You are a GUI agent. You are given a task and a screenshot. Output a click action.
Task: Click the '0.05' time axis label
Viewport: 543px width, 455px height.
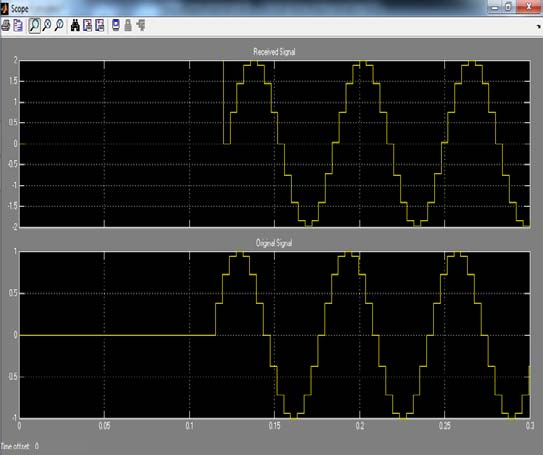click(104, 426)
